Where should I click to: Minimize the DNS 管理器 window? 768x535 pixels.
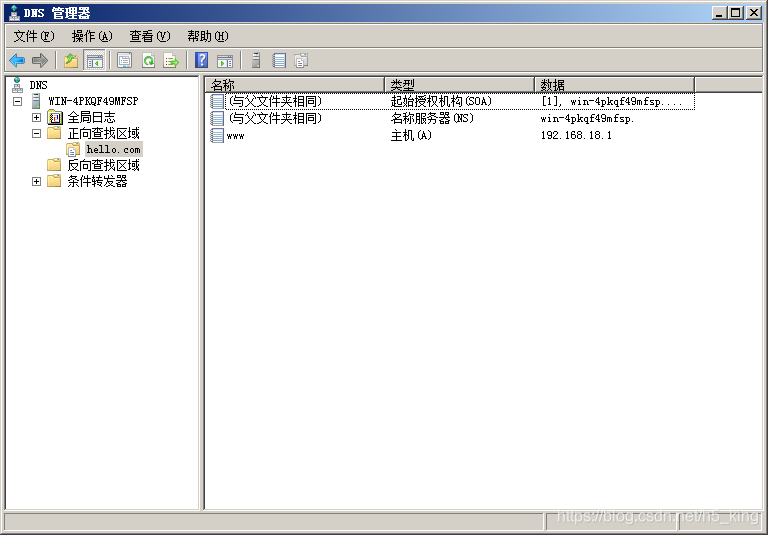(719, 13)
